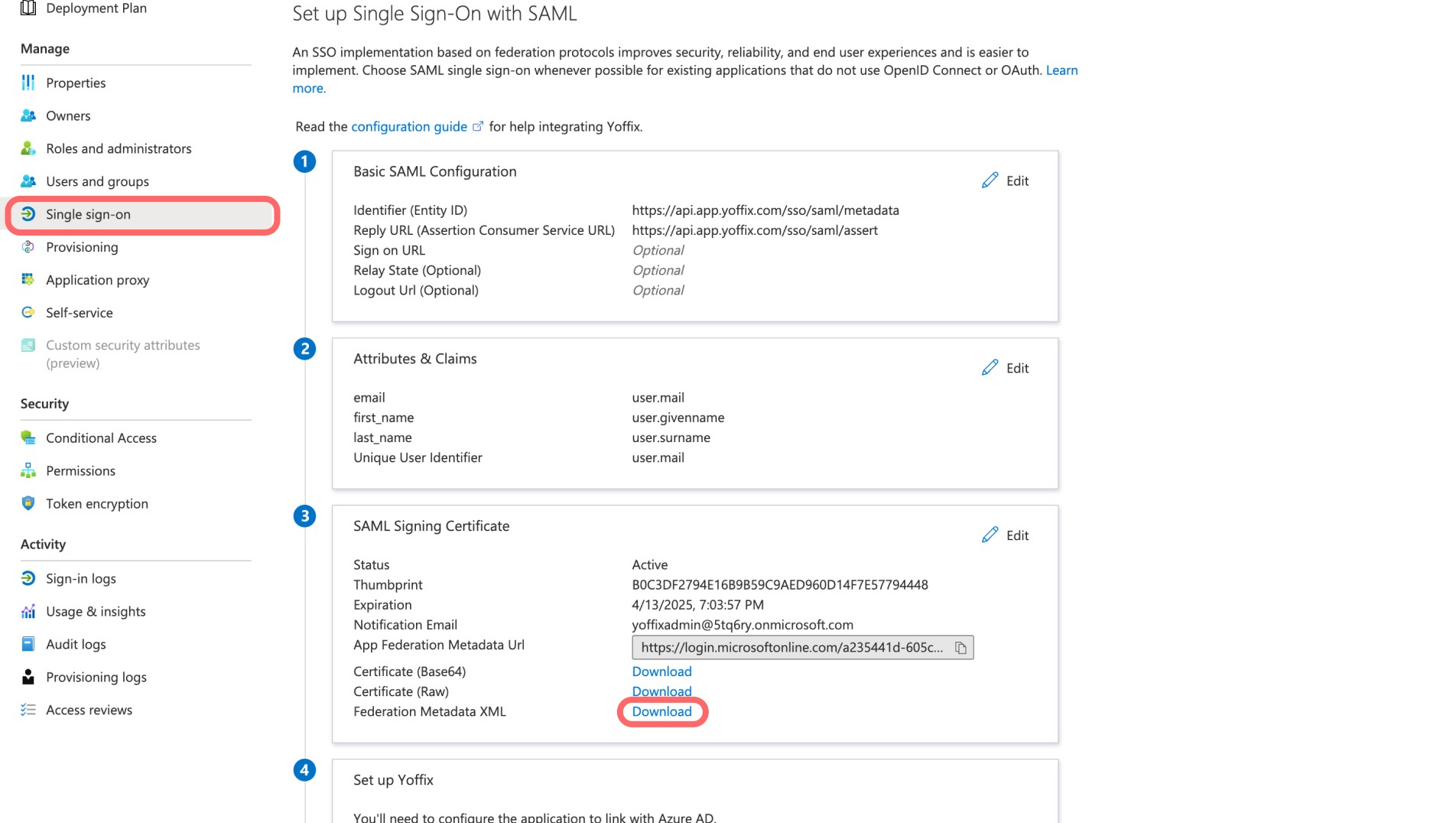This screenshot has height=823, width=1456.
Task: View Sign-in logs
Action: pos(81,578)
